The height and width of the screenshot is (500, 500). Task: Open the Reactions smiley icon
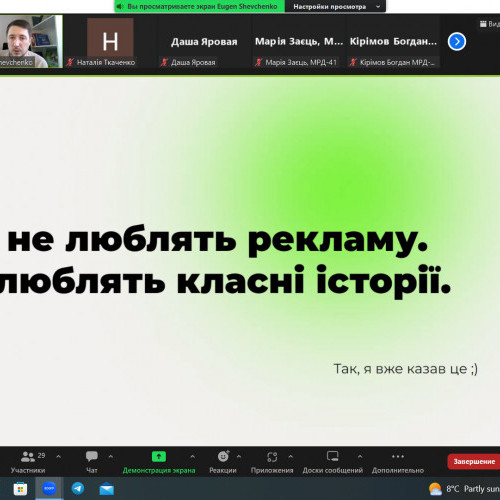223,456
